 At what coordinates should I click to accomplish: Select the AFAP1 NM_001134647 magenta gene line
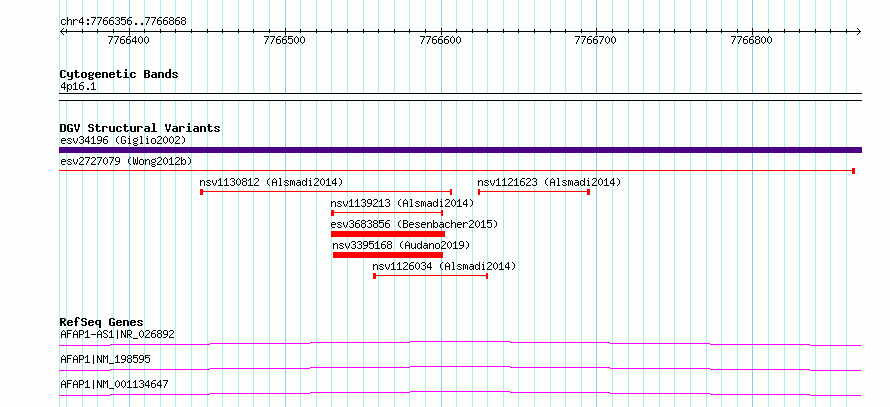click(460, 393)
